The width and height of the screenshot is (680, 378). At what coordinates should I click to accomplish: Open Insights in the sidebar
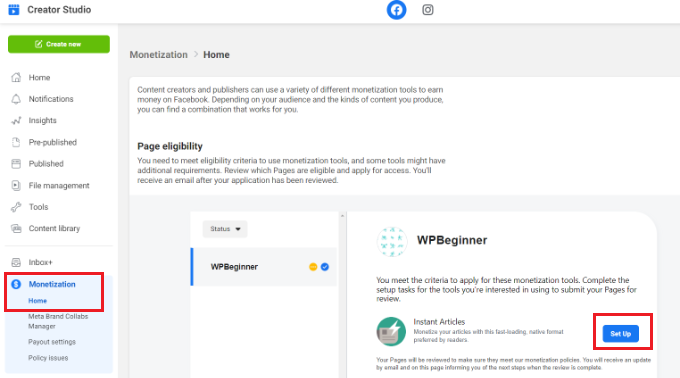[x=42, y=121]
